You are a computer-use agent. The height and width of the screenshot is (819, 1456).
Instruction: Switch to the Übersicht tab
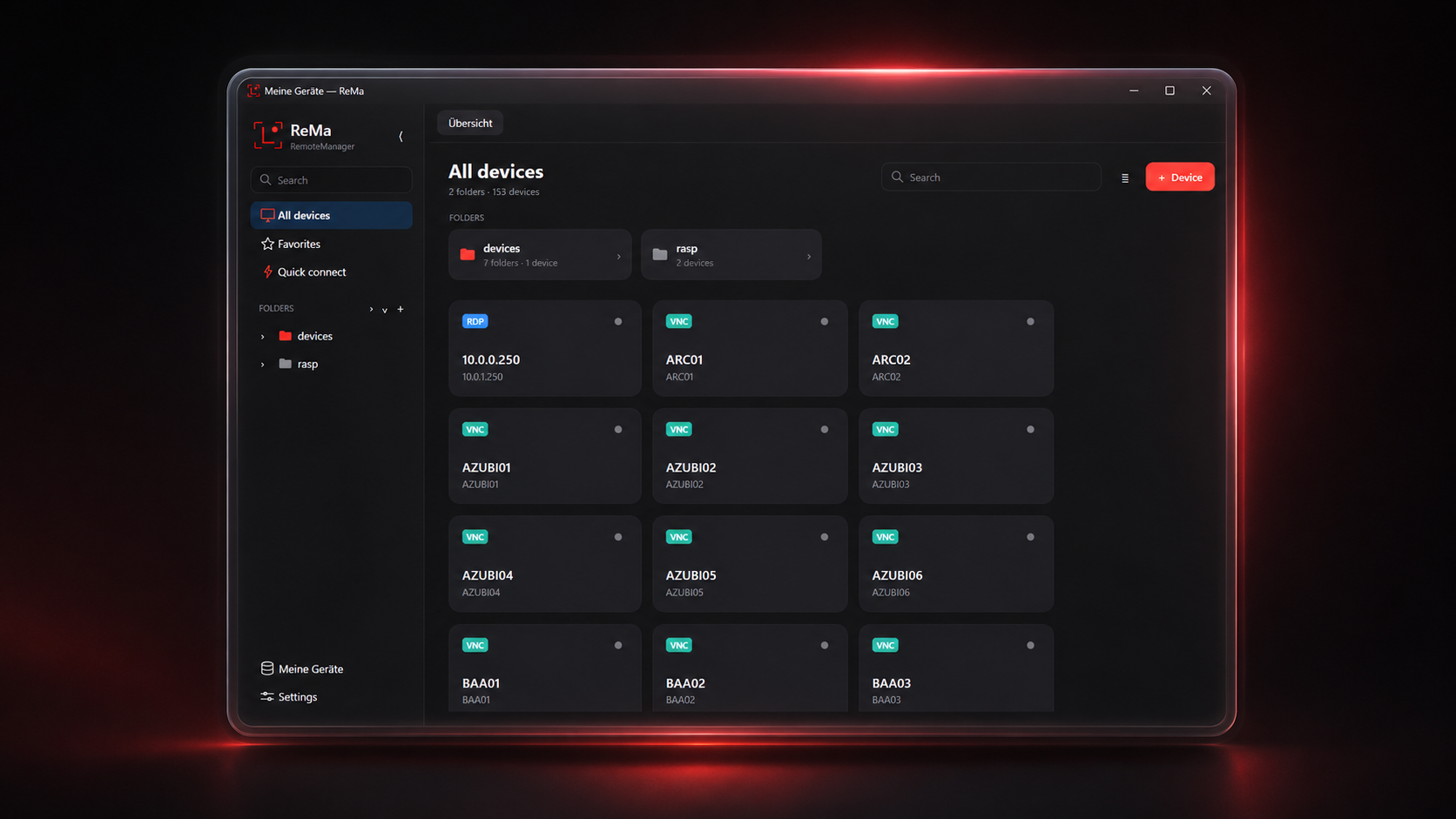470,123
